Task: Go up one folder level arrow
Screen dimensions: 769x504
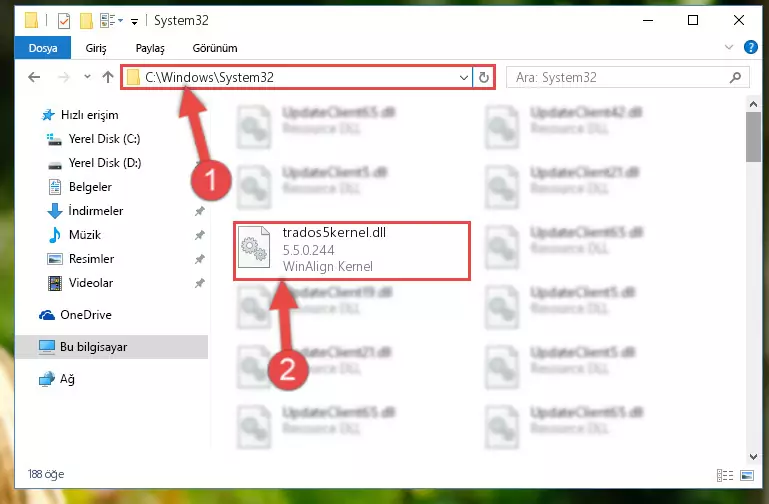Action: (x=108, y=77)
